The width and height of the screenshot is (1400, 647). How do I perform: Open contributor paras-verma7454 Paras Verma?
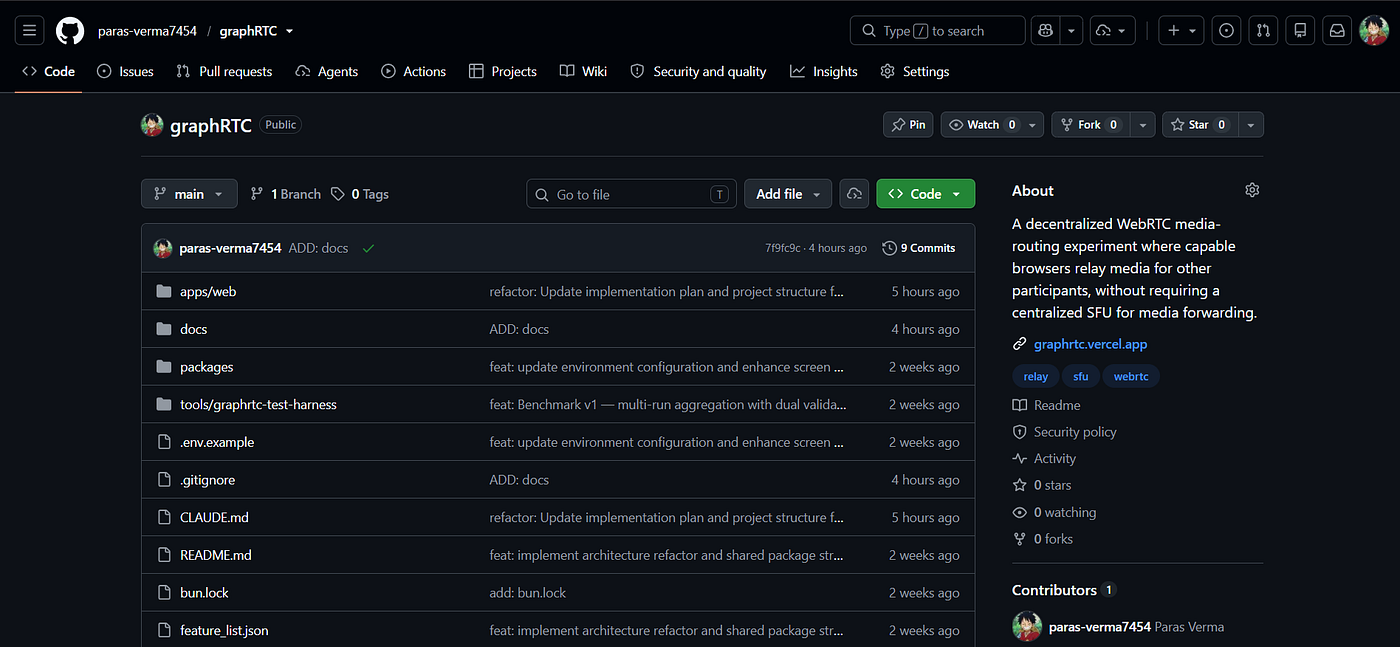pos(1118,627)
